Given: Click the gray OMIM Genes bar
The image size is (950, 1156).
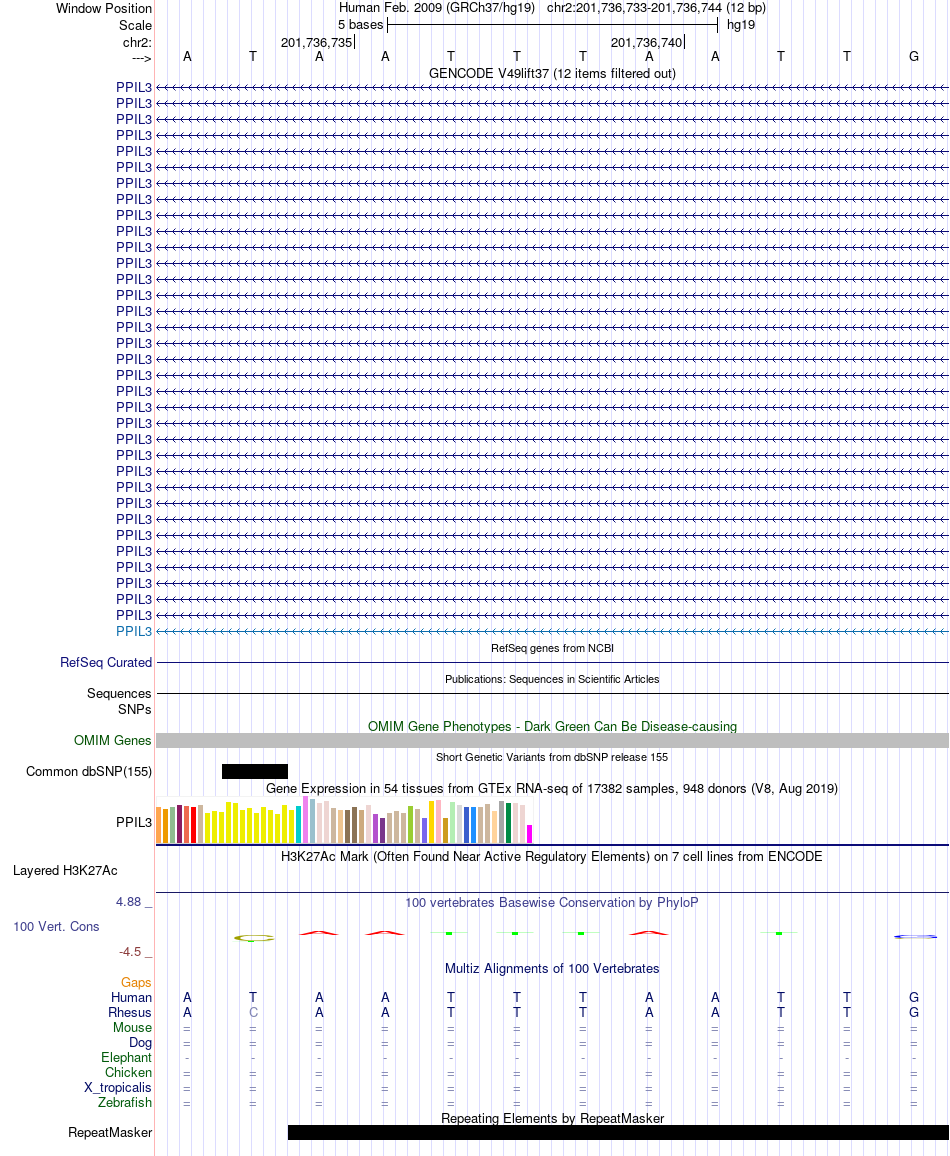Looking at the screenshot, I should tap(552, 741).
